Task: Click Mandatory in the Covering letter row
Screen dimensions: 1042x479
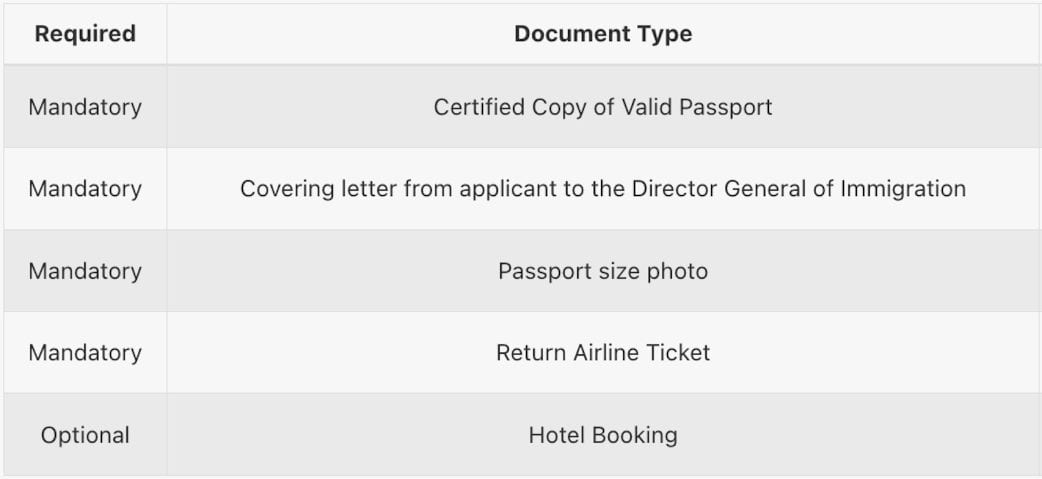Action: [85, 189]
